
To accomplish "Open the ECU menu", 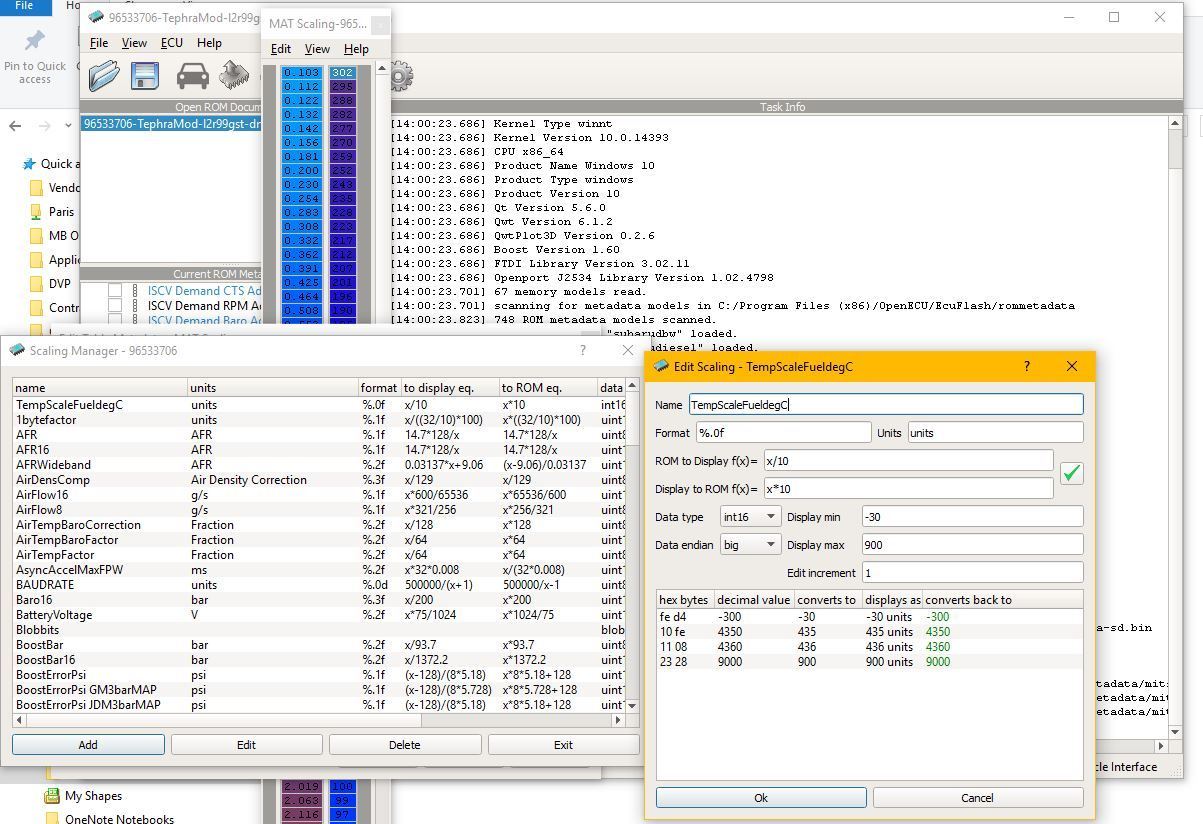I will pyautogui.click(x=172, y=43).
